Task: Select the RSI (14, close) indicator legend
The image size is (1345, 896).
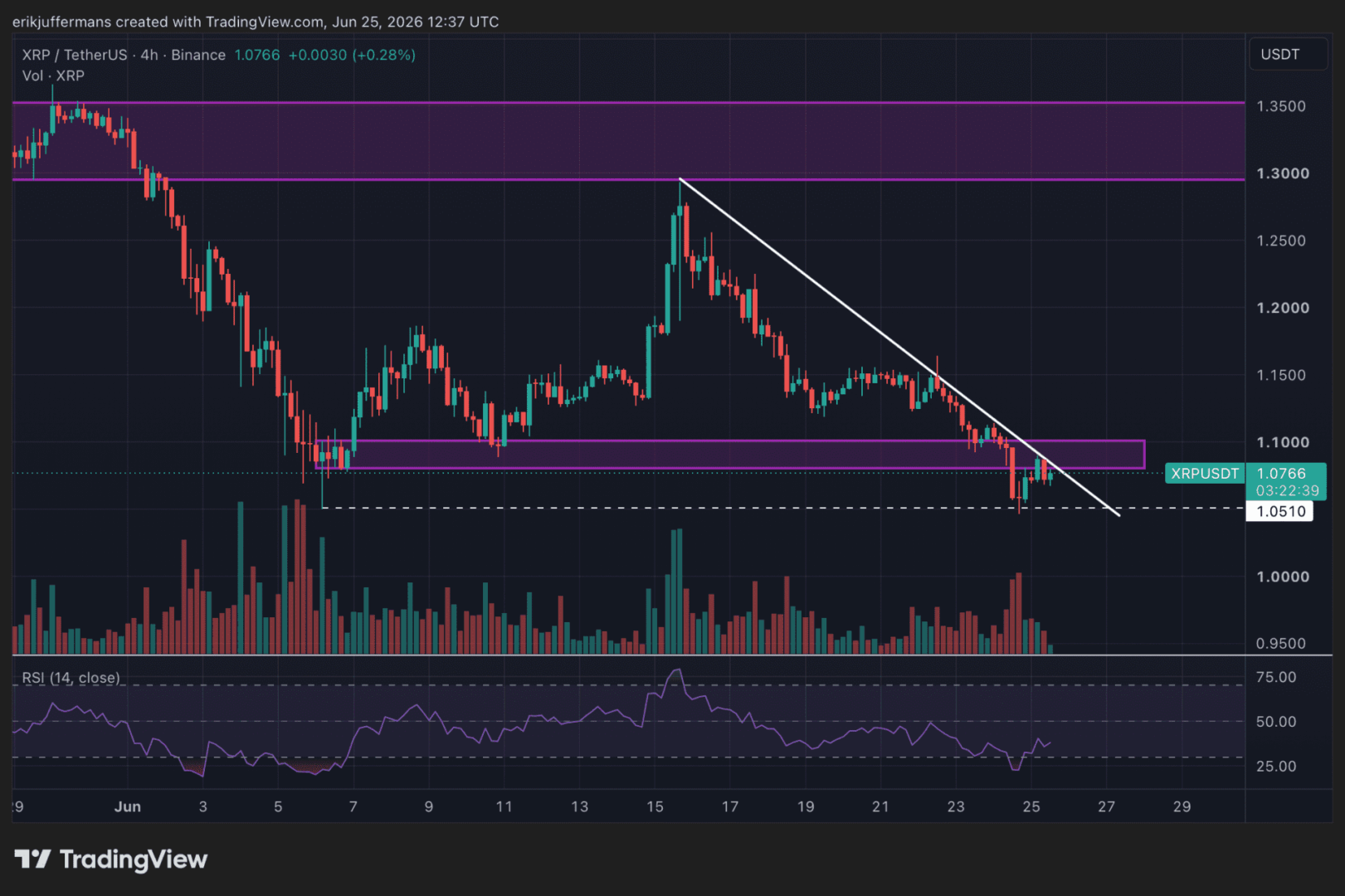Action: click(71, 678)
